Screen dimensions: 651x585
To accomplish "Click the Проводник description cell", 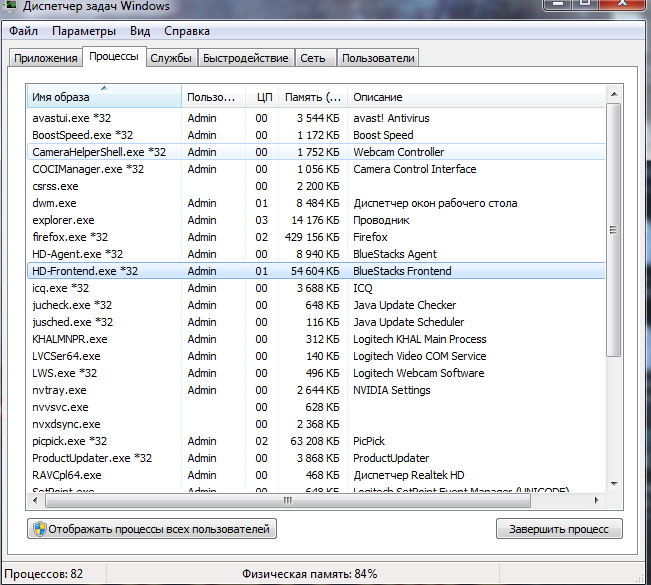I will pos(381,220).
